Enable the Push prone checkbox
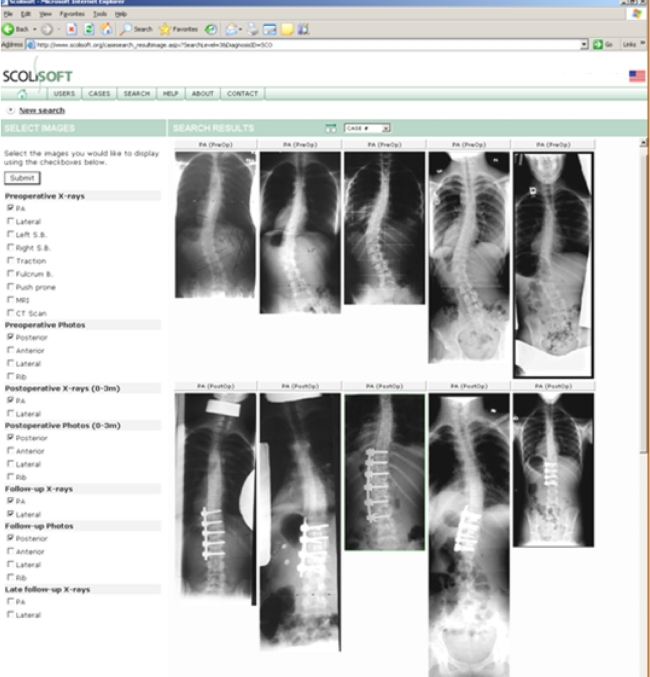This screenshot has width=650, height=677. point(10,286)
